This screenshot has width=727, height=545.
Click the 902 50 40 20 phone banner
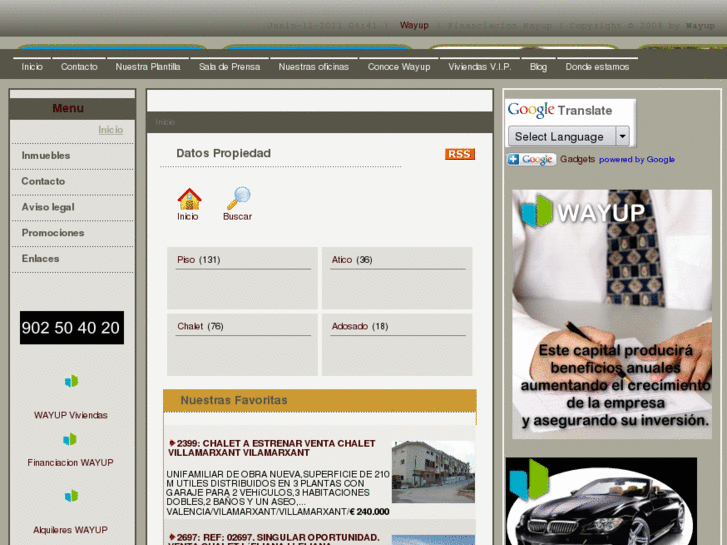tap(72, 327)
